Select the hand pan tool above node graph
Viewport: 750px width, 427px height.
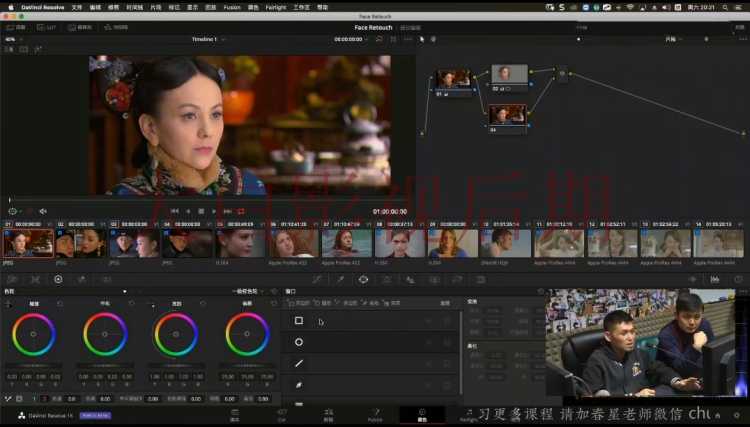433,39
